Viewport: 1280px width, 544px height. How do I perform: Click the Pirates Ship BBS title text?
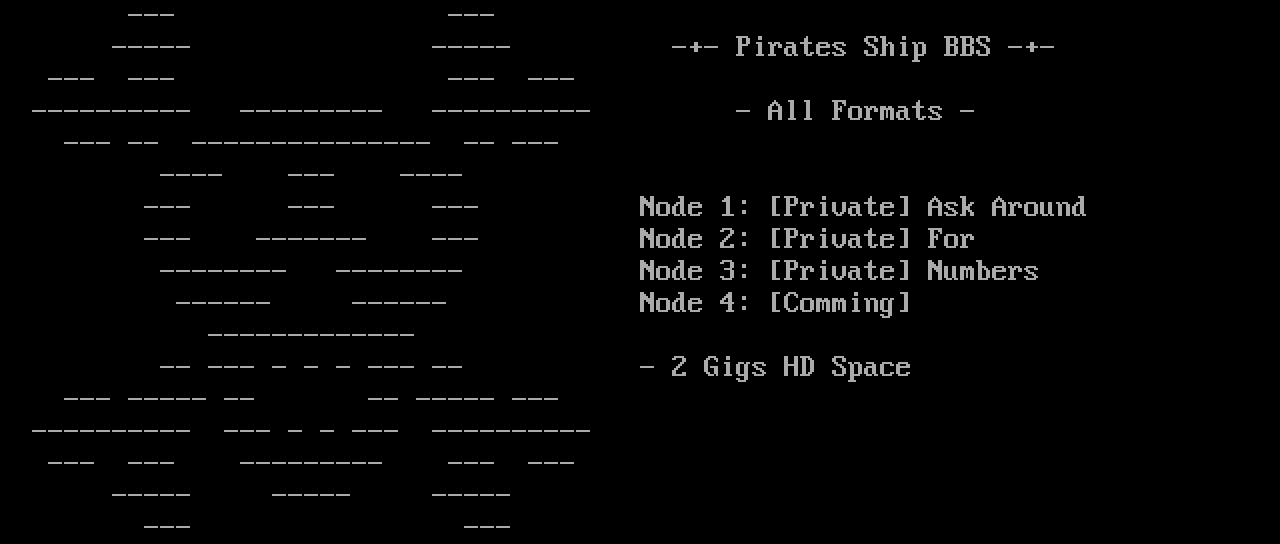(862, 47)
